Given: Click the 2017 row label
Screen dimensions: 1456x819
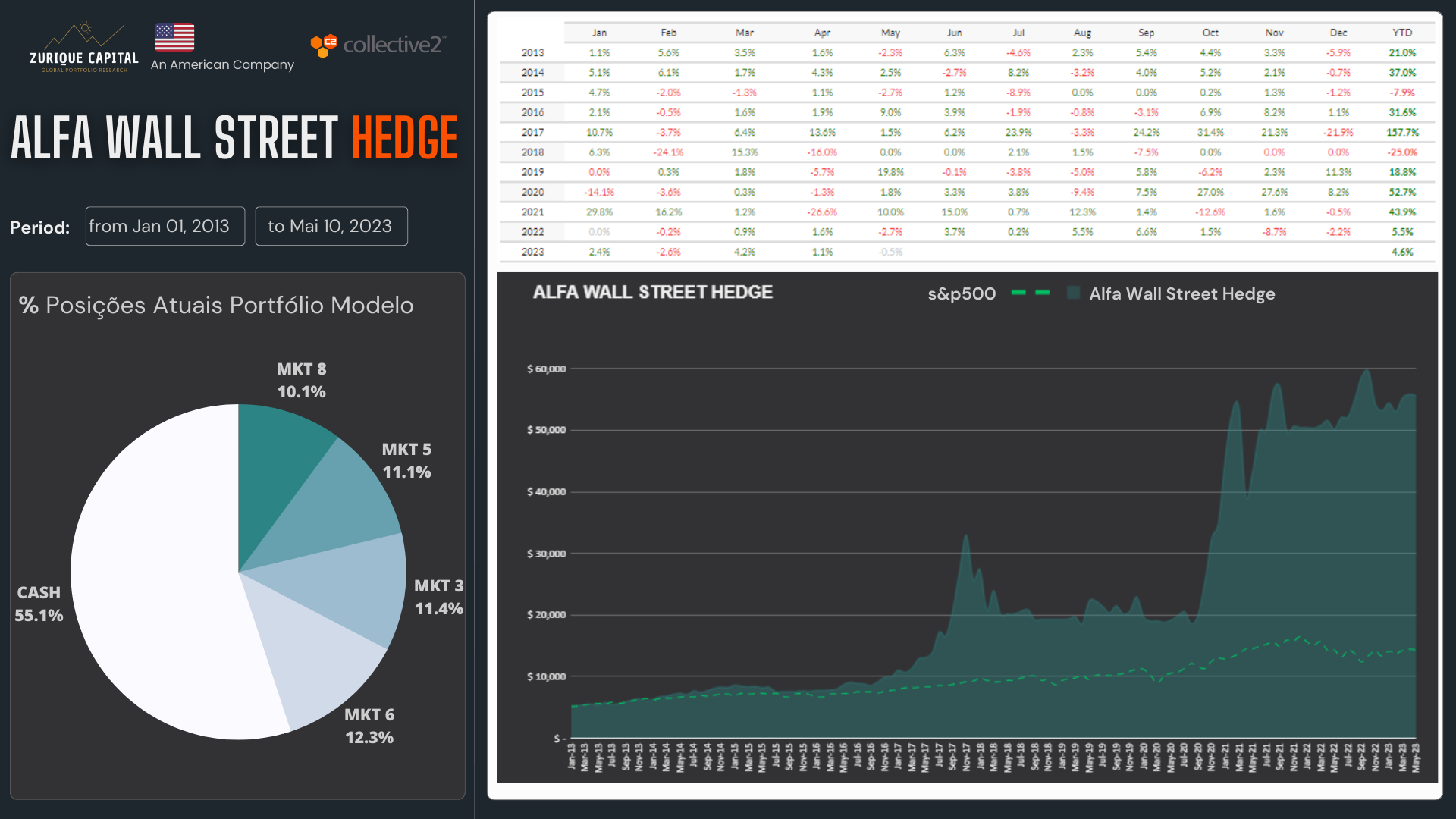Looking at the screenshot, I should coord(532,132).
